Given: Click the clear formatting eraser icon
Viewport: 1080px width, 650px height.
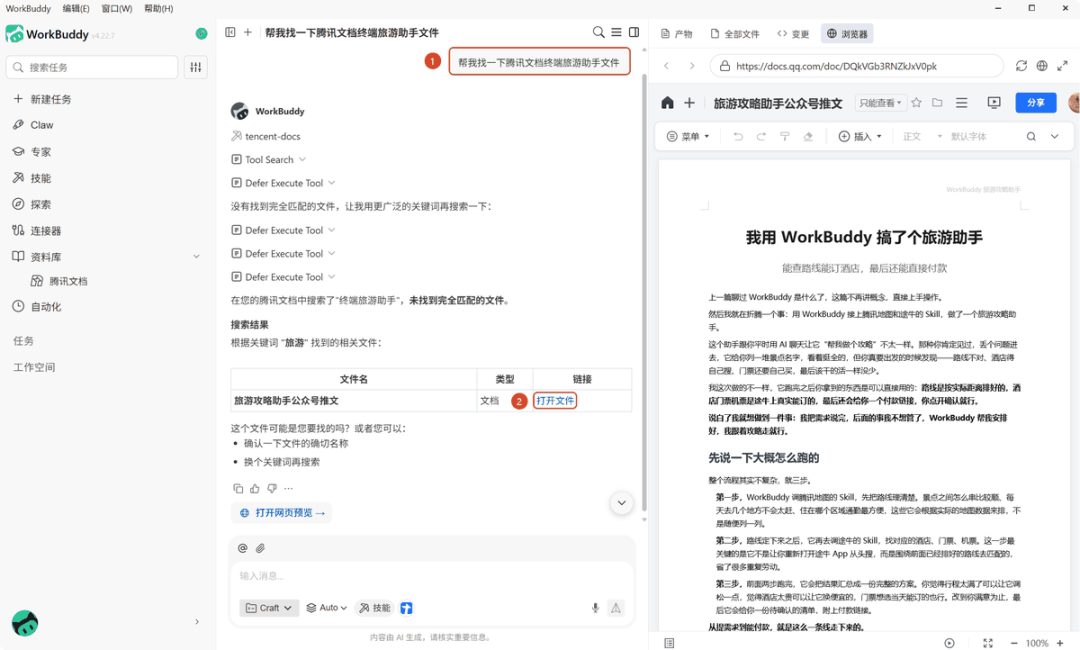Looking at the screenshot, I should tap(808, 136).
